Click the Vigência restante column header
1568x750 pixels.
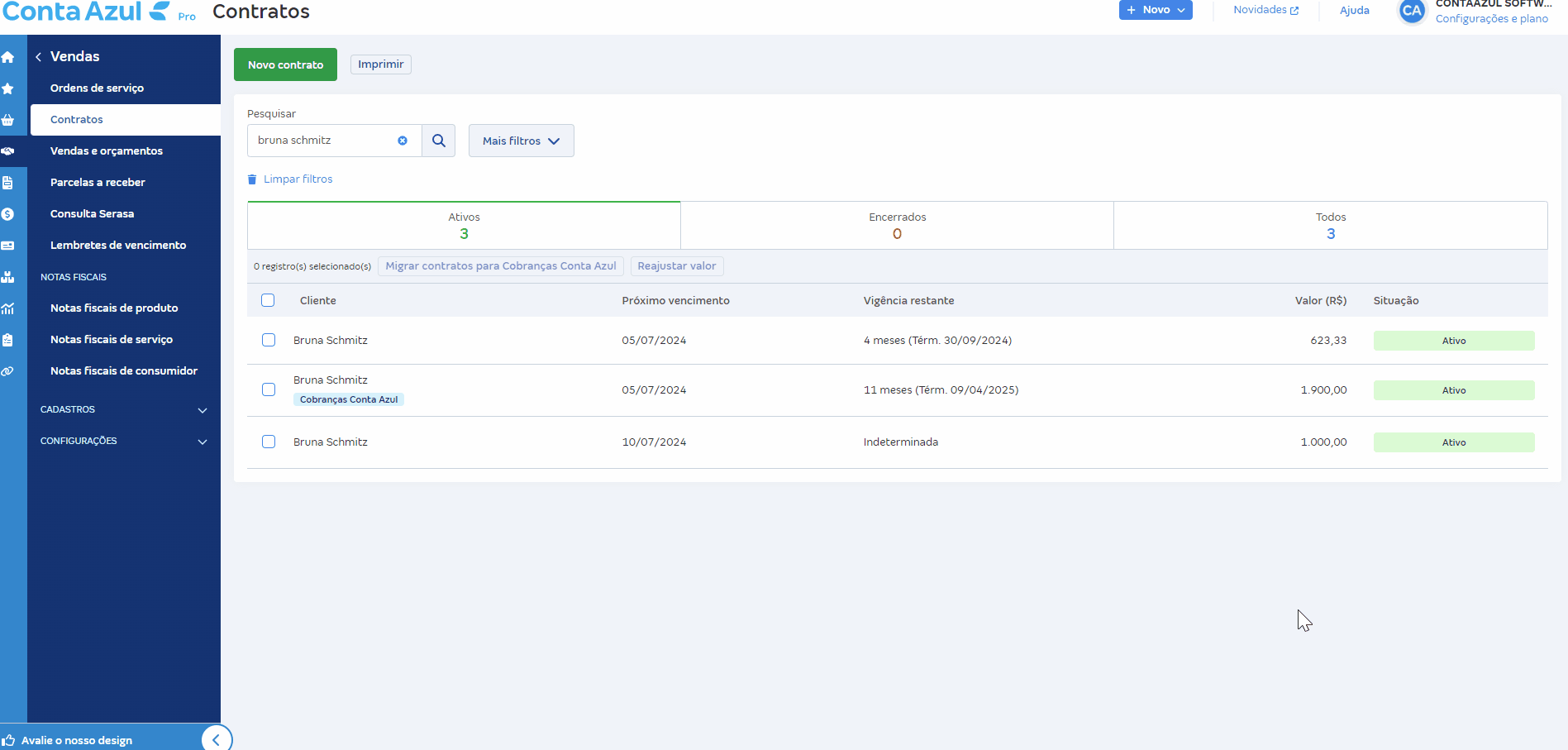tap(909, 301)
